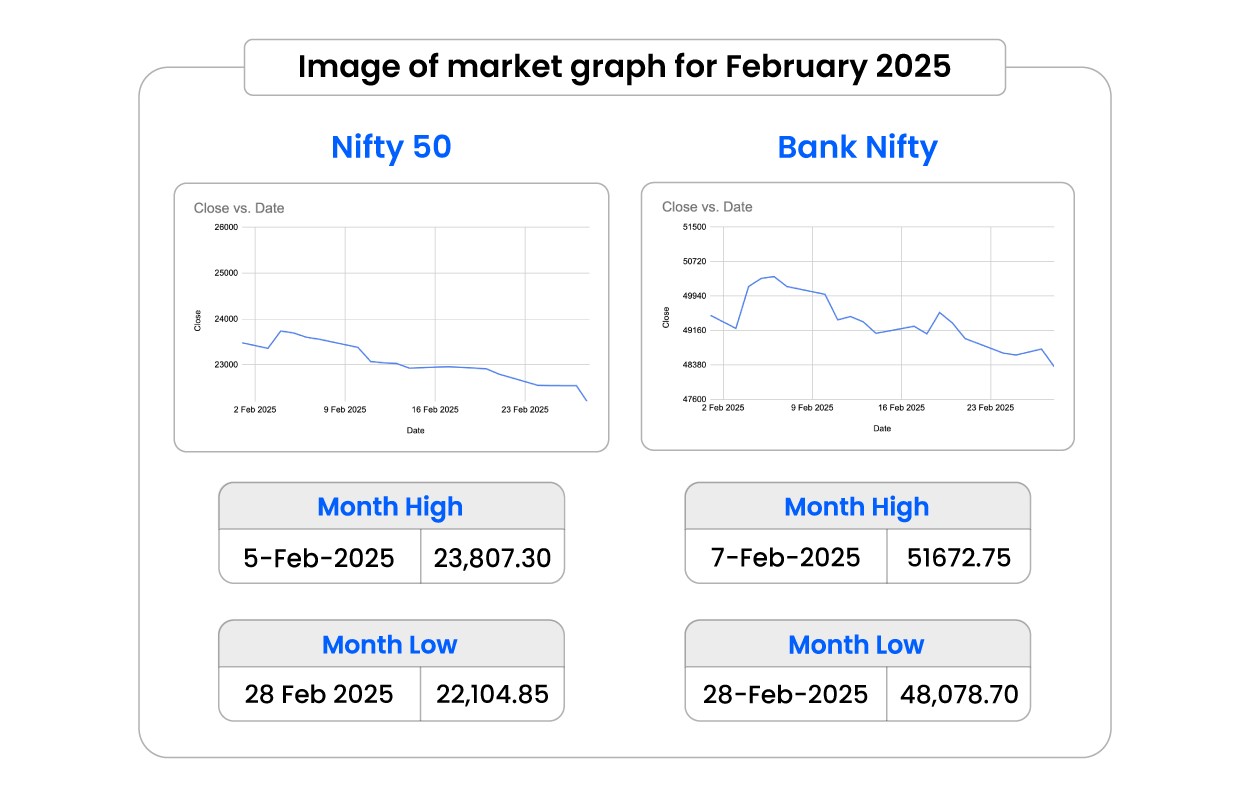Click "16 Feb 2025" on Nifty 50 axis
Viewport: 1250px width, 801px height.
(x=435, y=409)
